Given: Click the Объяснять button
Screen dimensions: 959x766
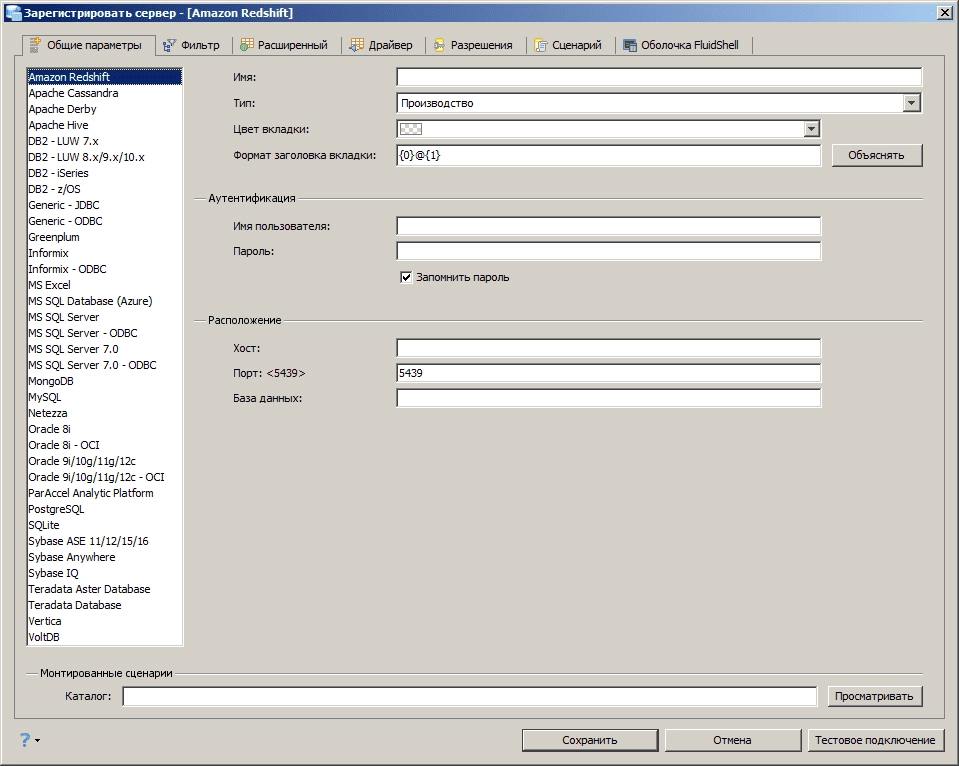Looking at the screenshot, I should point(876,155).
